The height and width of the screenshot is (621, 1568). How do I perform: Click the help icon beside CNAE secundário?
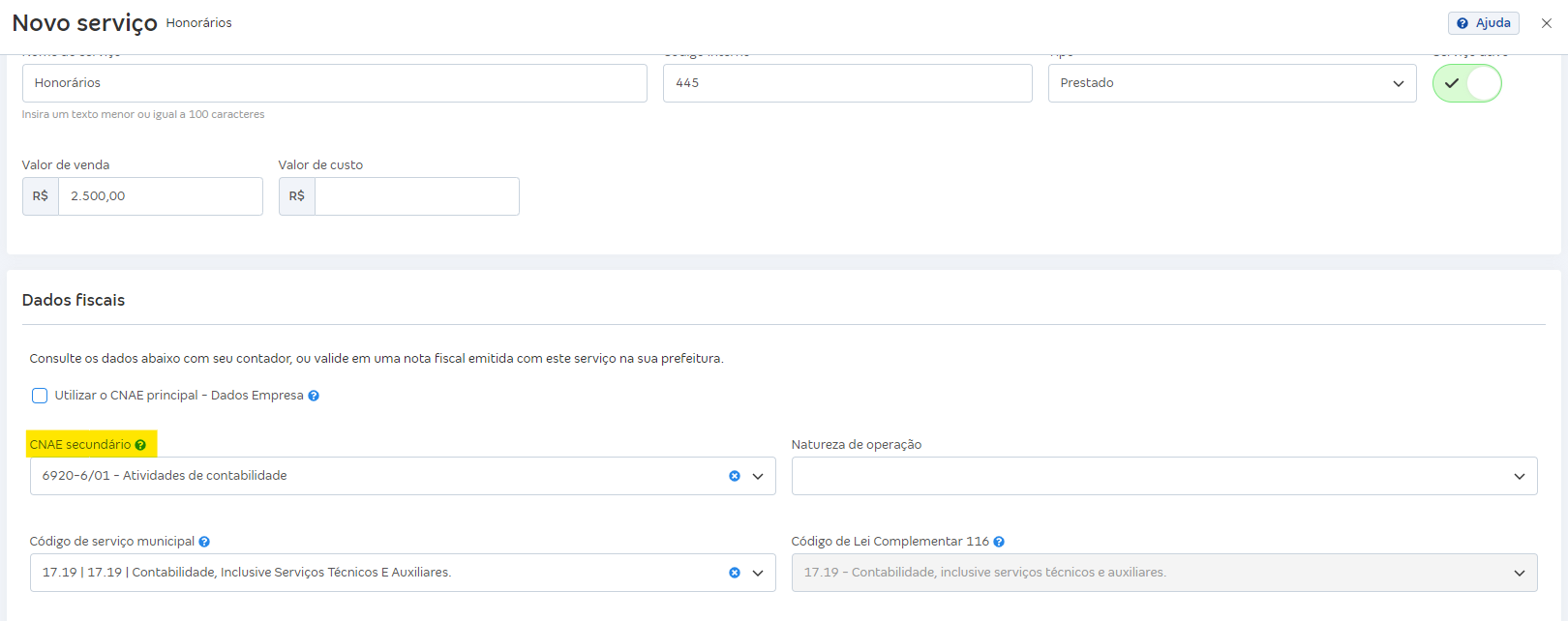point(140,445)
